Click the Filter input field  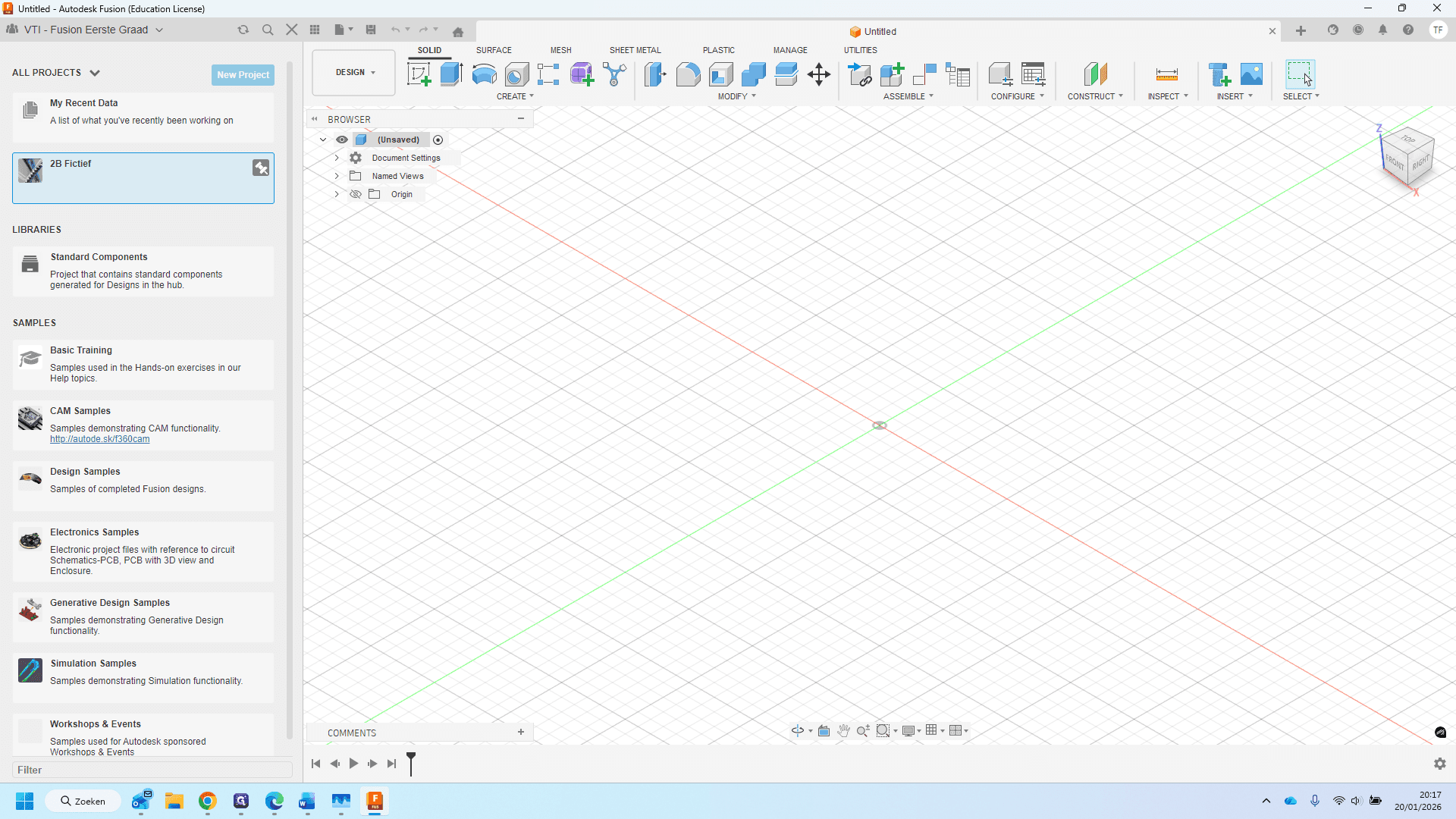(x=152, y=770)
